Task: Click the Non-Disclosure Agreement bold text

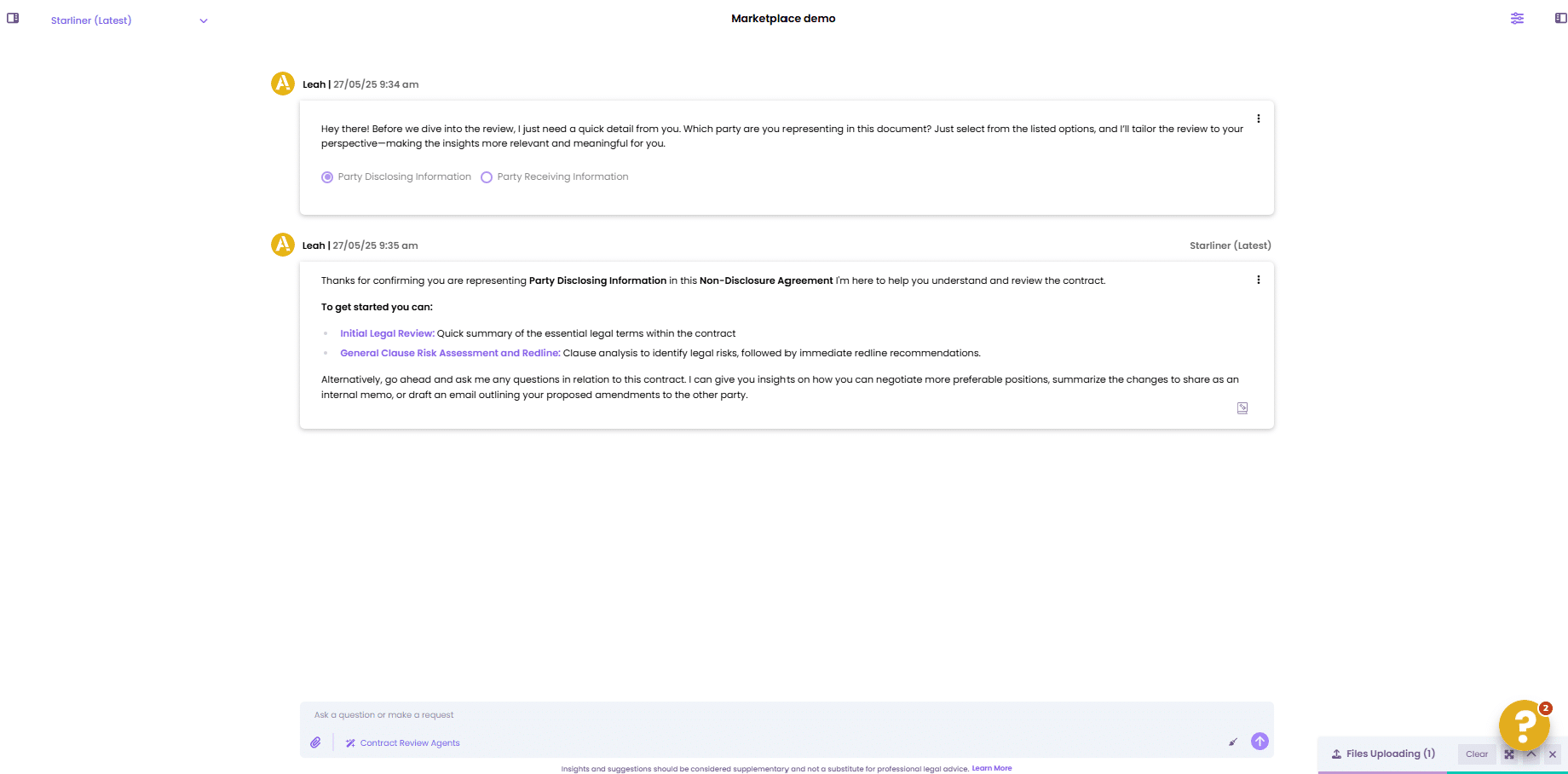Action: tap(766, 280)
